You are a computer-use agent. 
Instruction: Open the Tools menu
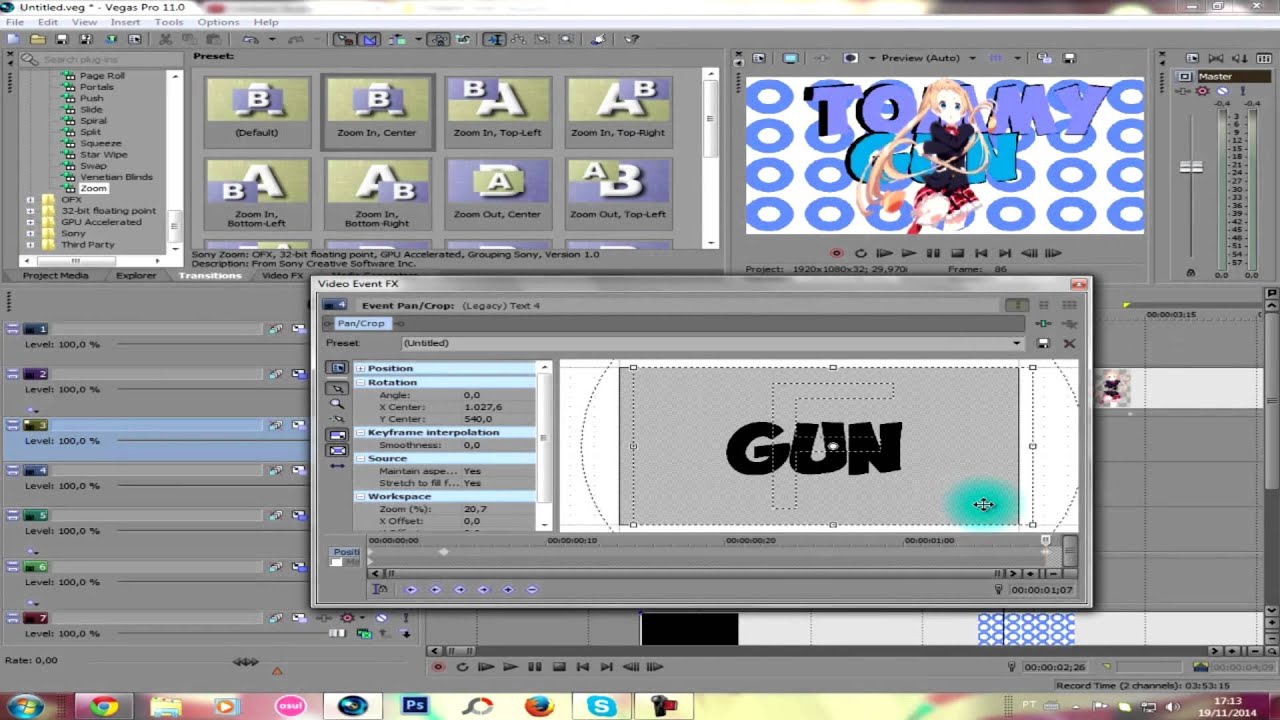click(169, 22)
